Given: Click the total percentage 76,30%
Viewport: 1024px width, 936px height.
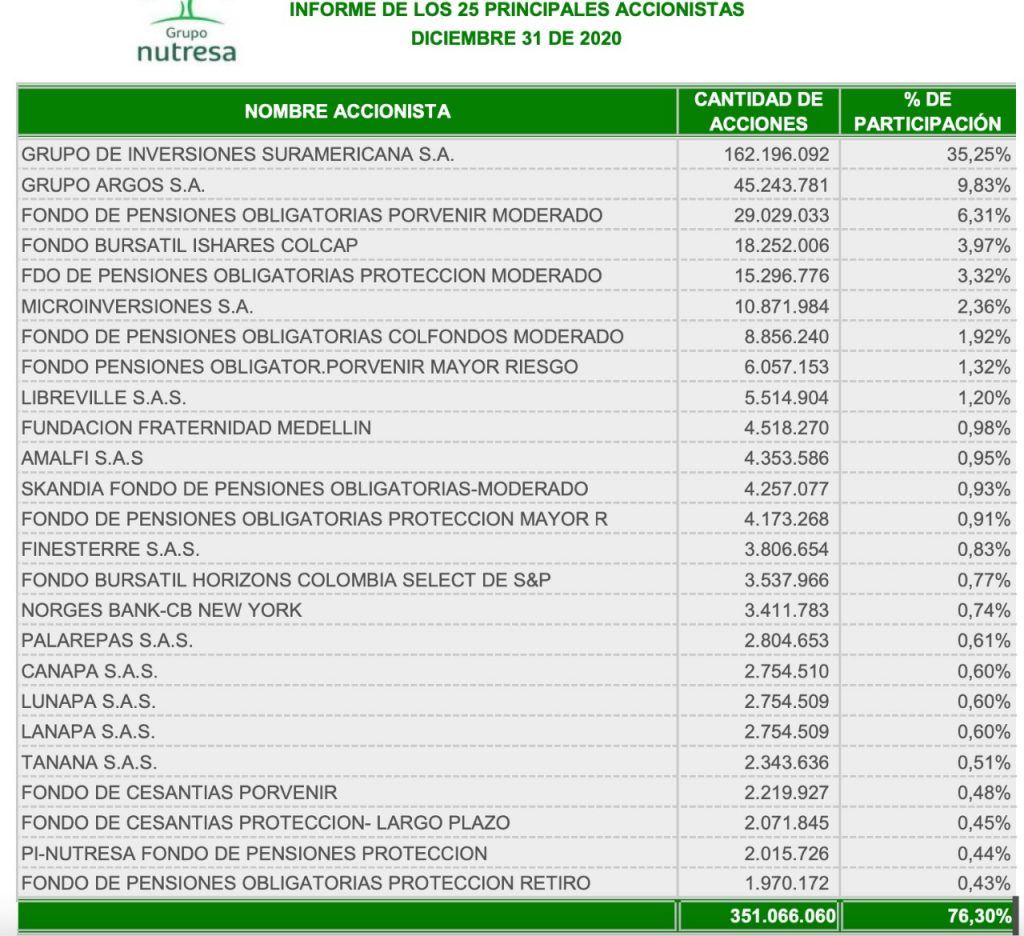Looking at the screenshot, I should 979,916.
